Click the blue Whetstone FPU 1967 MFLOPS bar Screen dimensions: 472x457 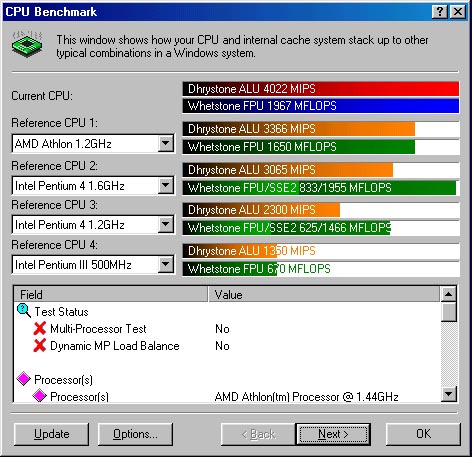pyautogui.click(x=321, y=106)
